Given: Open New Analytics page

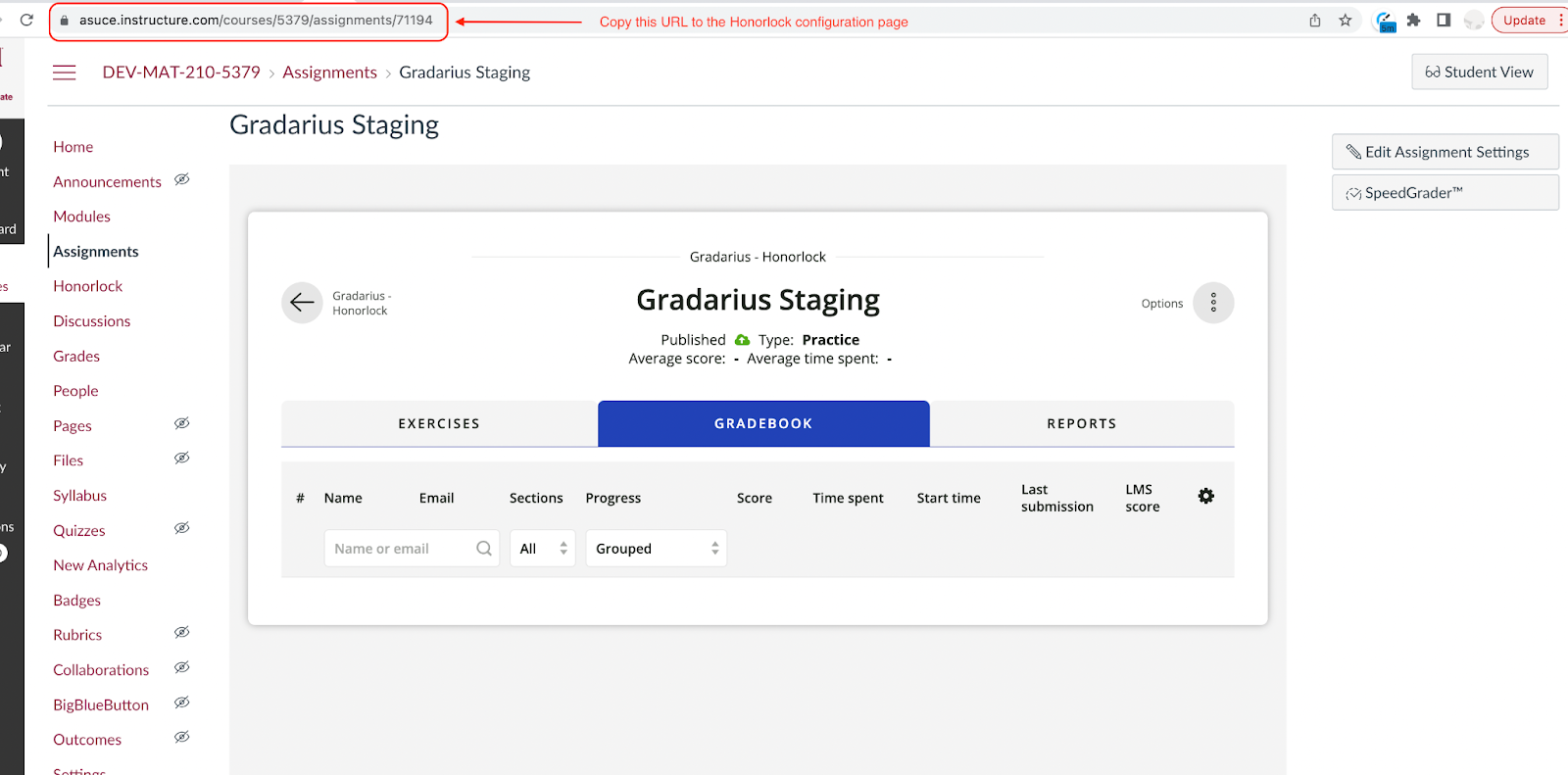Looking at the screenshot, I should point(101,565).
